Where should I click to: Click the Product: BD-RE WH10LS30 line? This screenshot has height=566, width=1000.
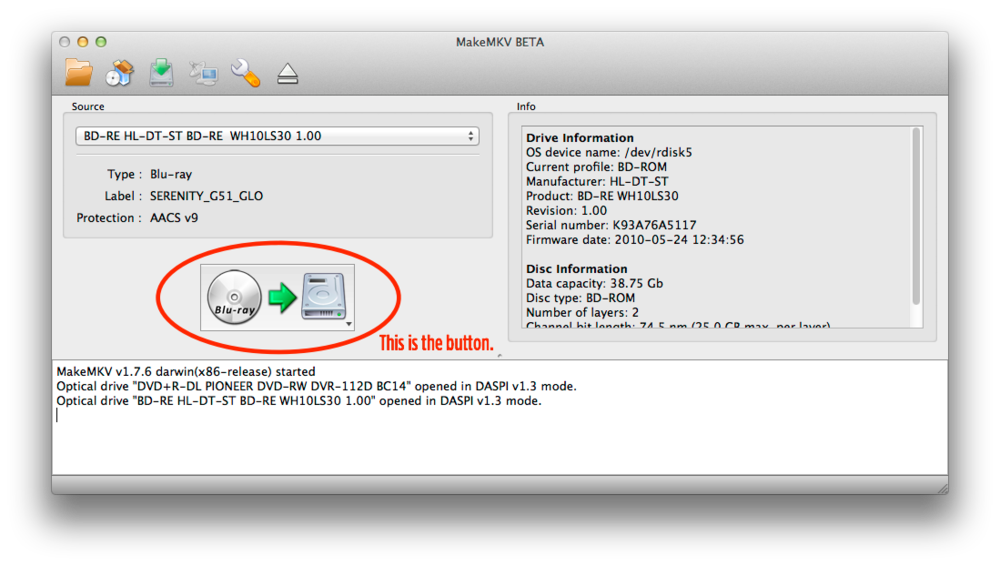pyautogui.click(x=602, y=196)
